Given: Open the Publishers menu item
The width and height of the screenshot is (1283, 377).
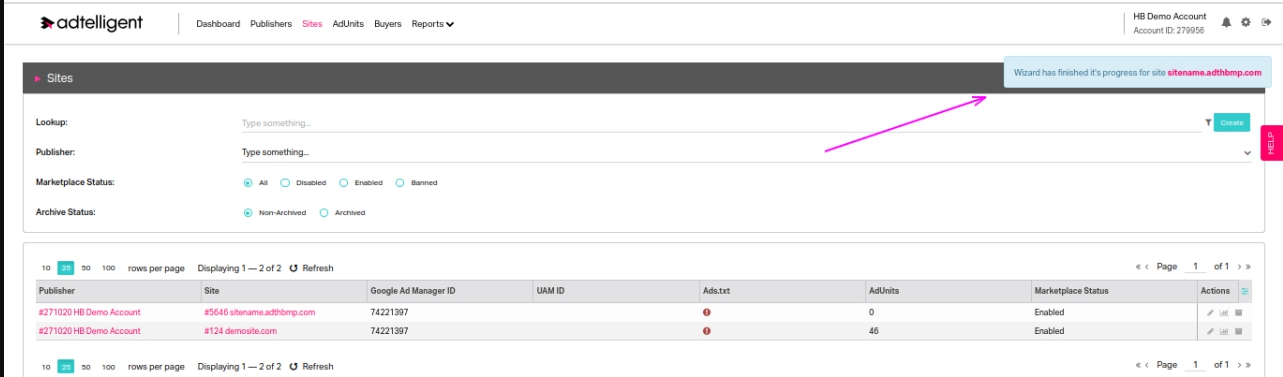Looking at the screenshot, I should (271, 24).
